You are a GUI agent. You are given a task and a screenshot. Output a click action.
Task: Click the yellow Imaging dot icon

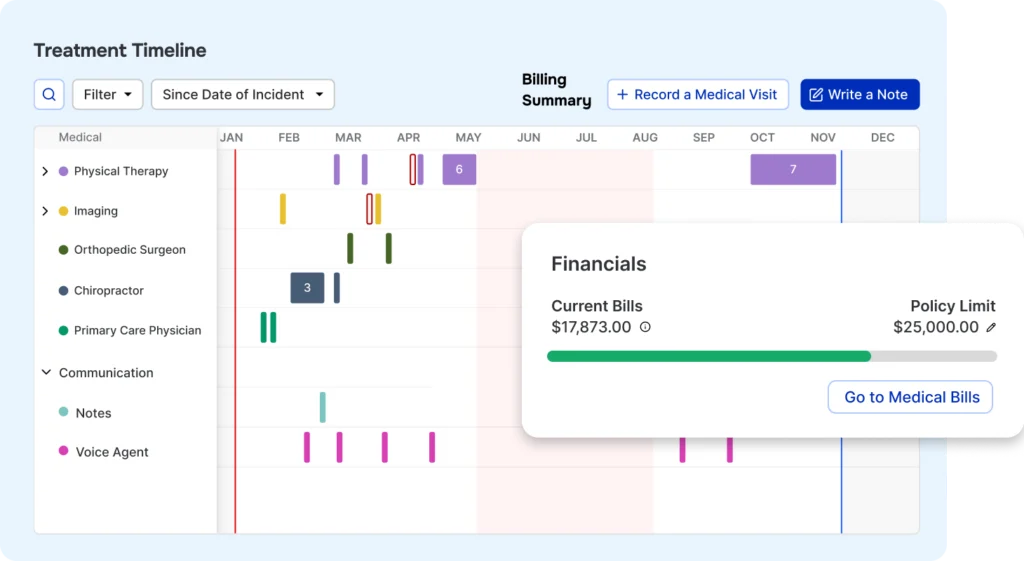tap(63, 211)
